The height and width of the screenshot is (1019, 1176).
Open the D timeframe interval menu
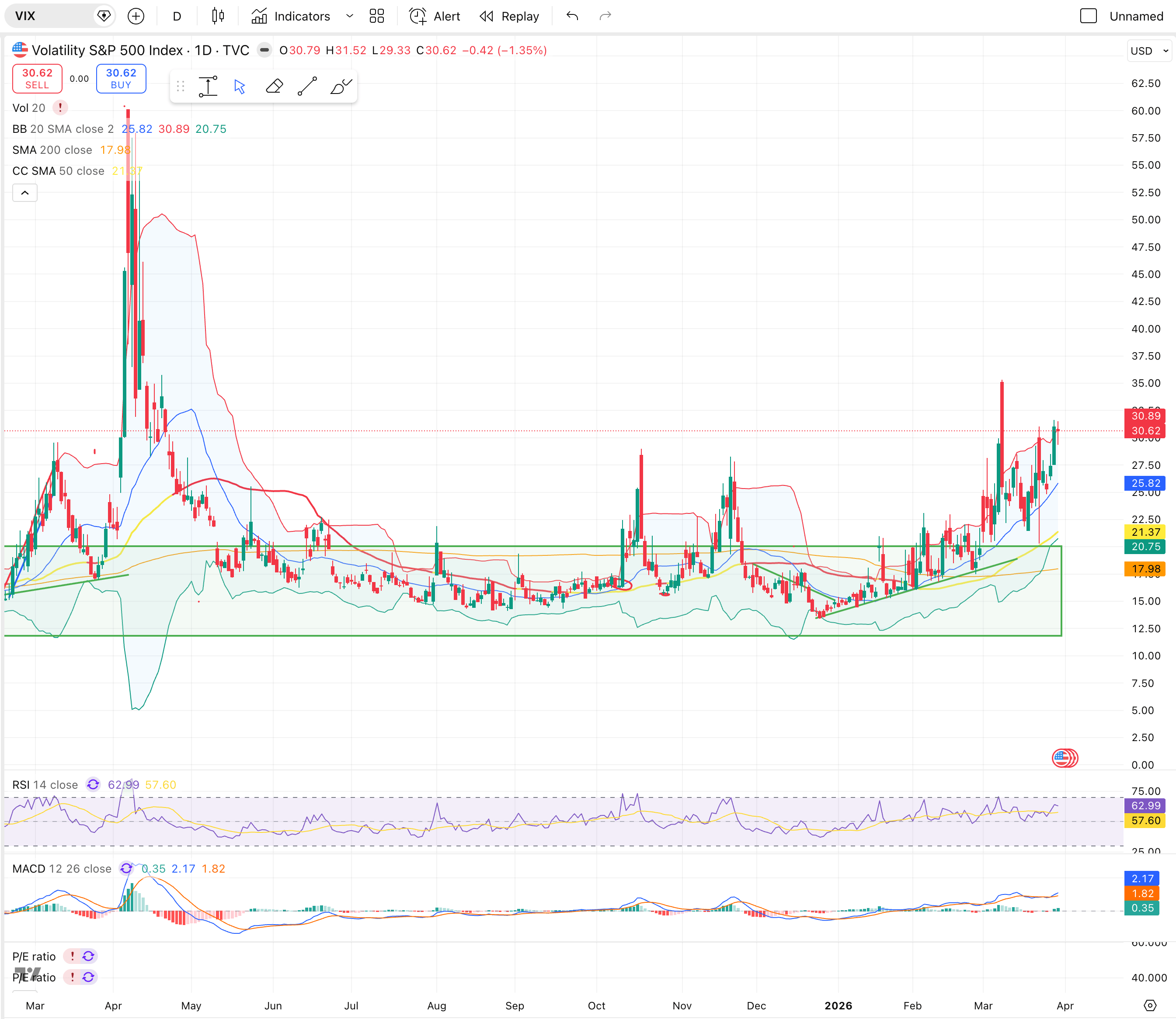point(177,16)
